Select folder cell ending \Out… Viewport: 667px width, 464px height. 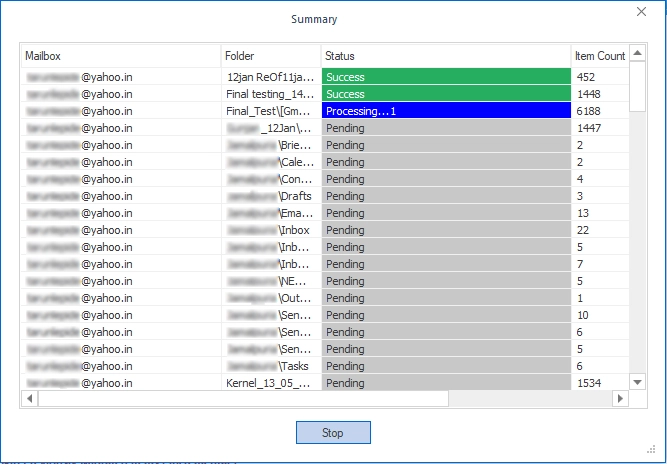(271, 298)
